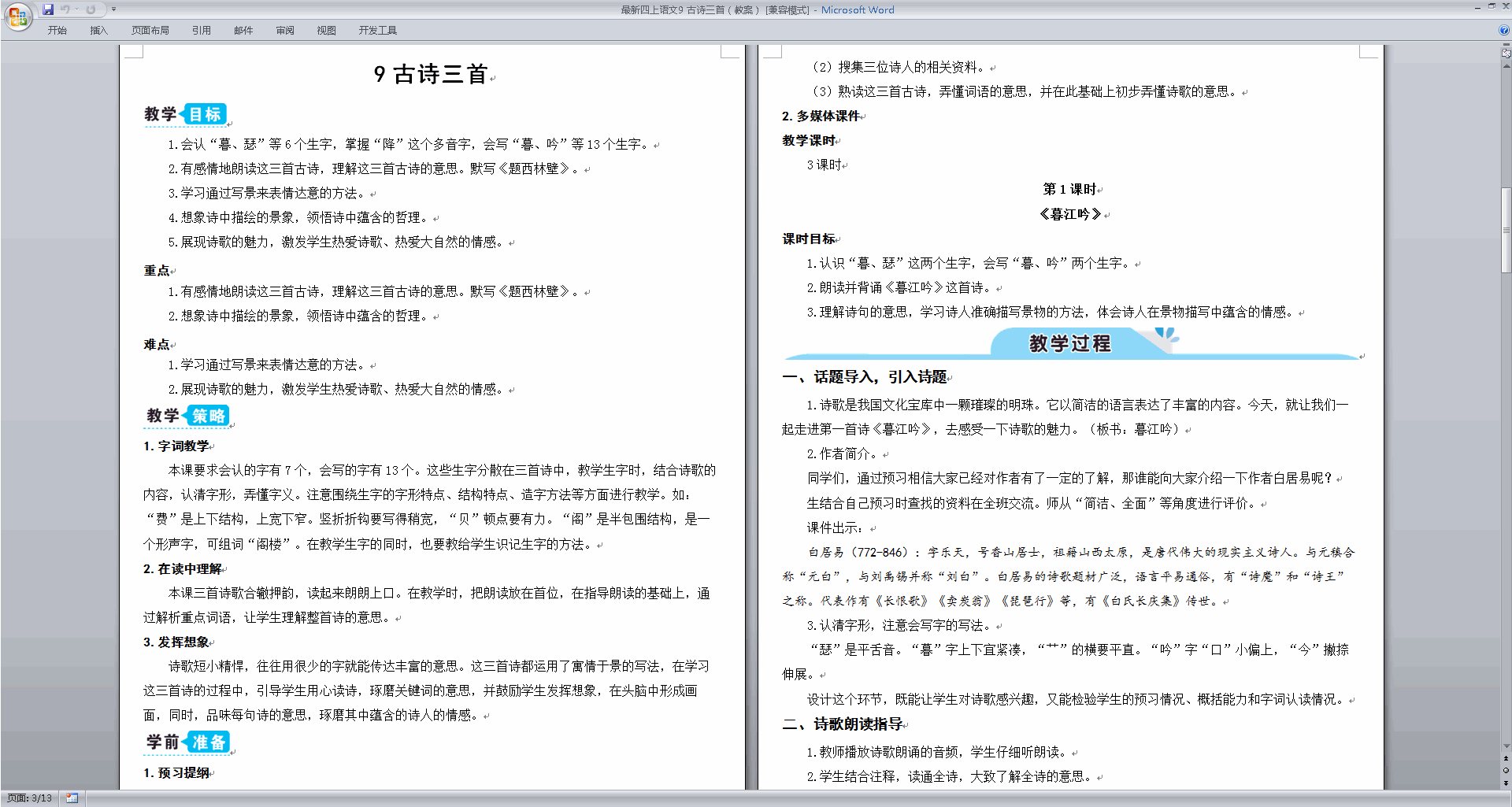Click the Redo icon in quick access toolbar

click(x=91, y=9)
